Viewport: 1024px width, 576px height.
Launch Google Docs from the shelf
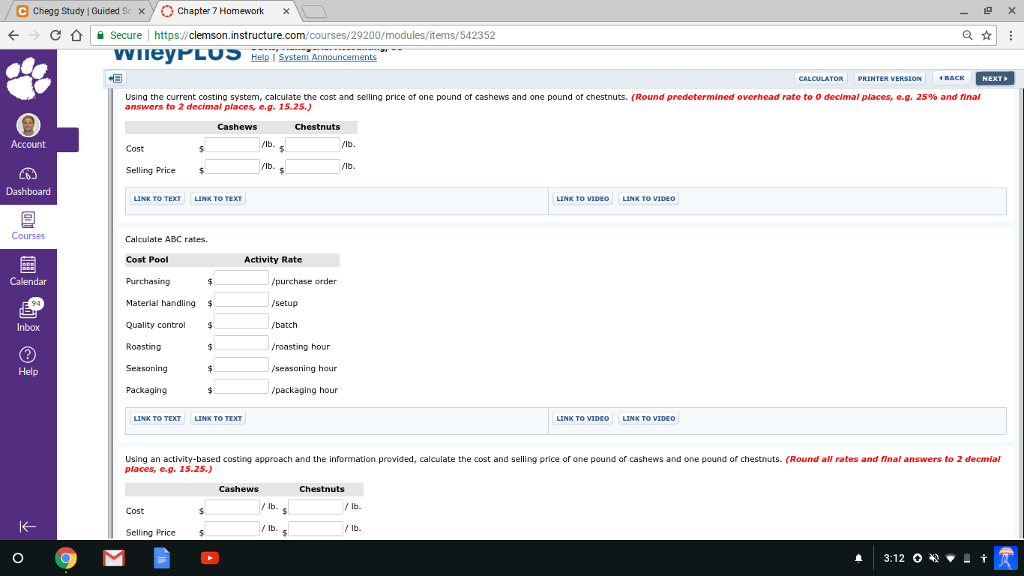click(161, 558)
